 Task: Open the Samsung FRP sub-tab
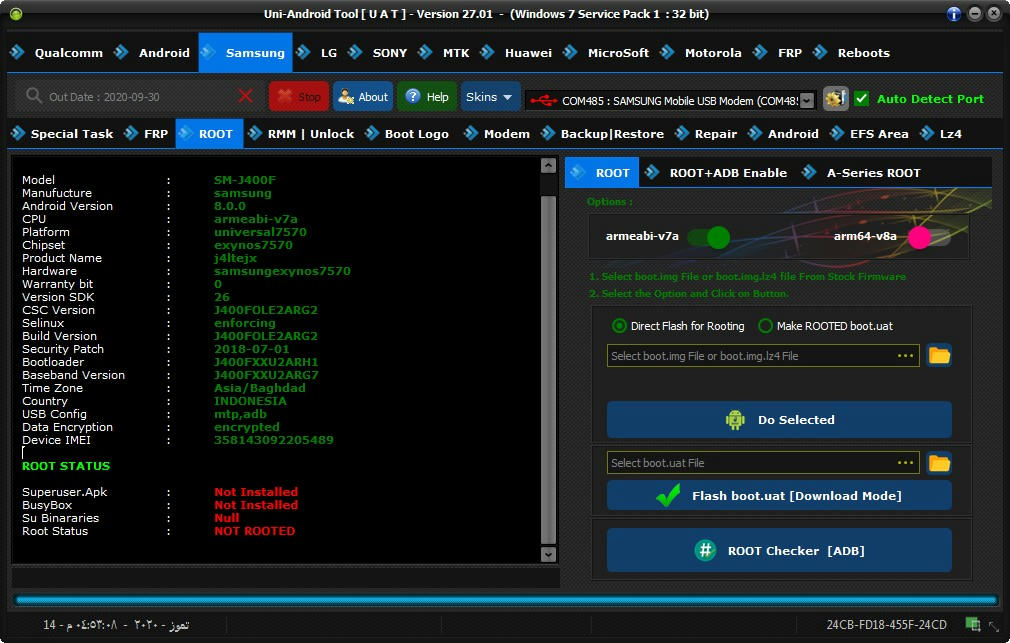point(146,134)
